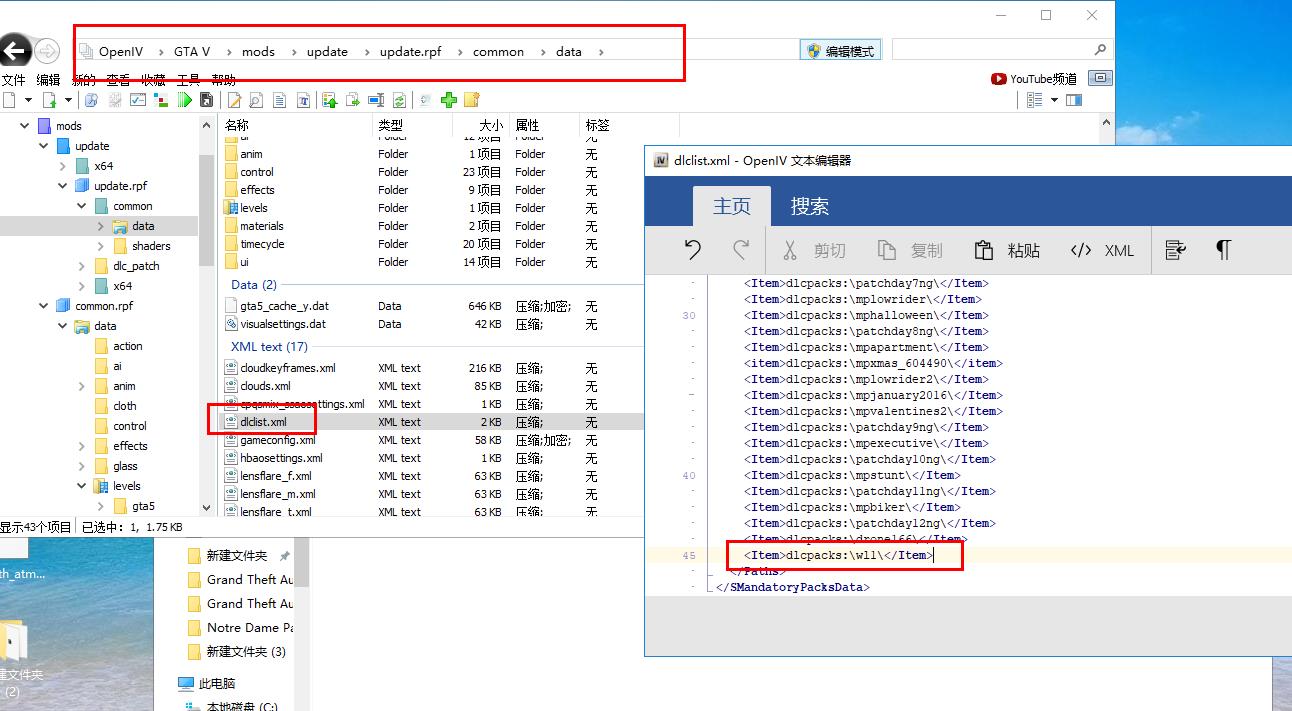Collapse the levels folder in the tree
The image size is (1292, 711).
(x=82, y=486)
